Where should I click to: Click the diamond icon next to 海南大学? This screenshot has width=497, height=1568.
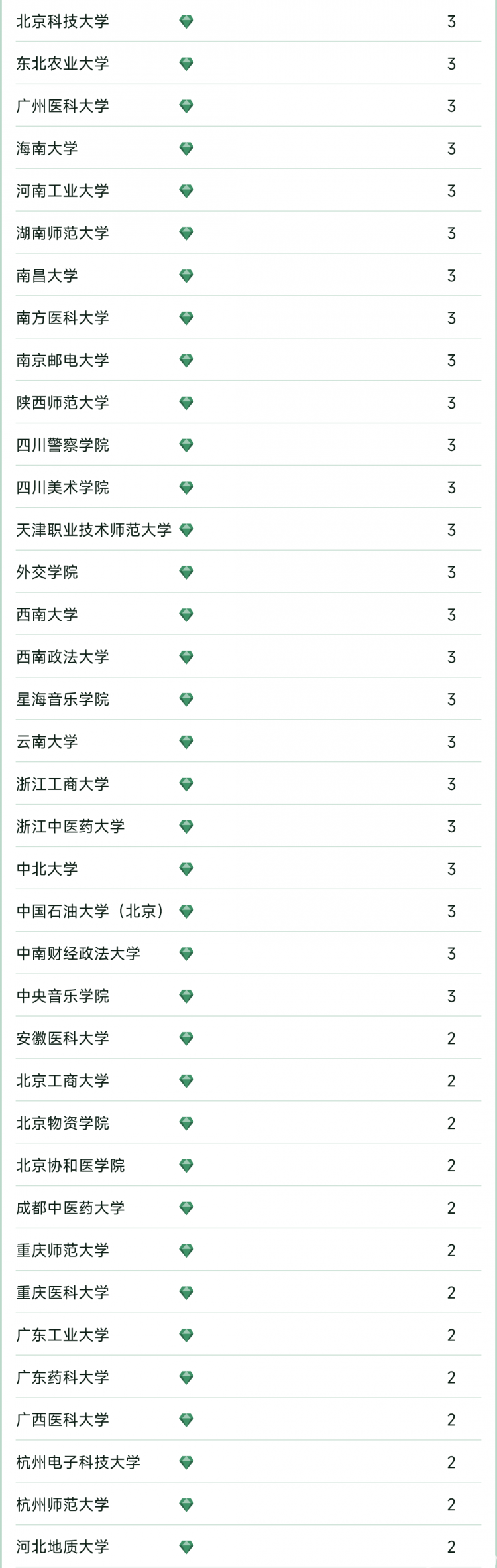186,149
